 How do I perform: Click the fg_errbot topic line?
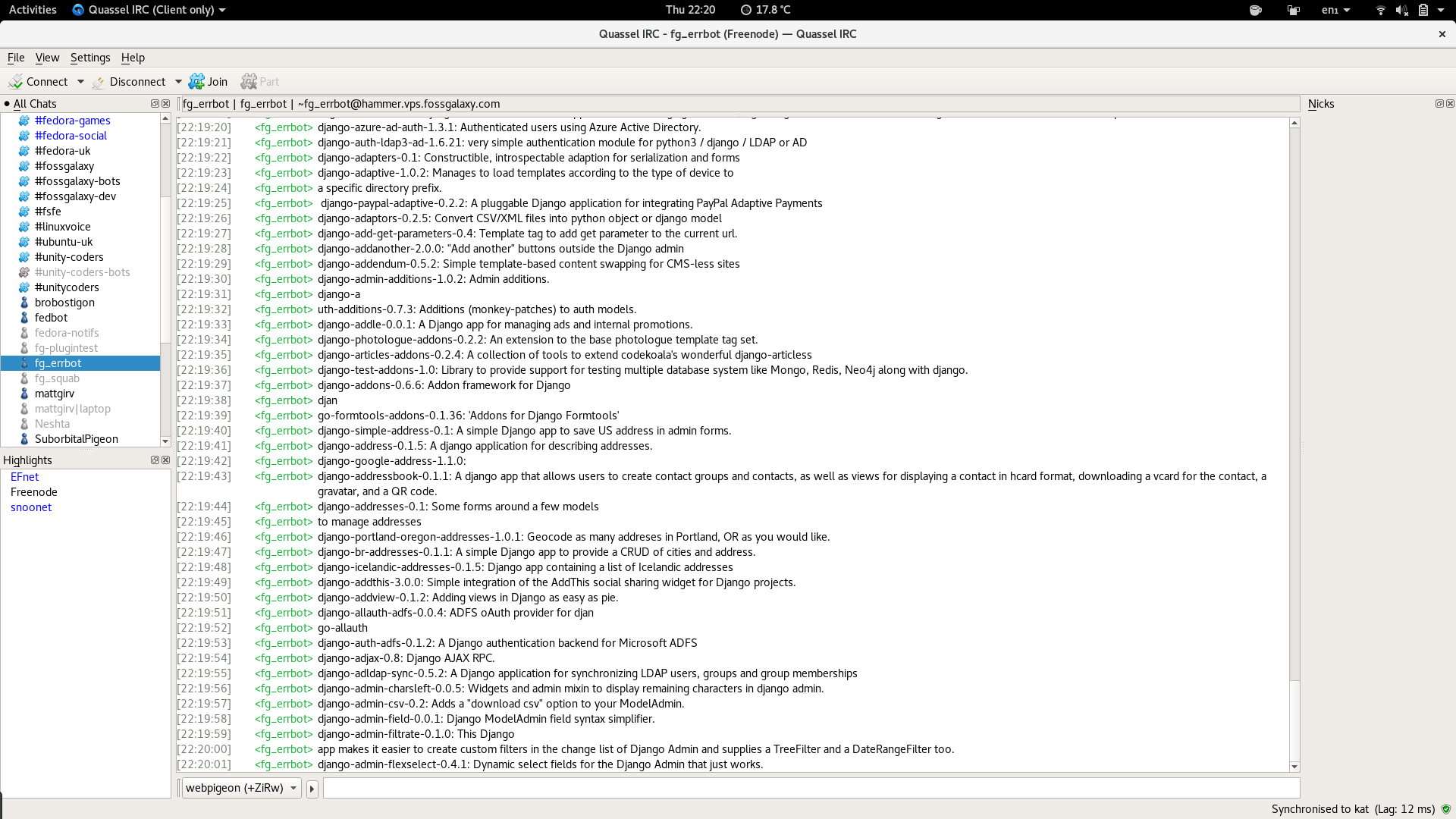[x=739, y=104]
